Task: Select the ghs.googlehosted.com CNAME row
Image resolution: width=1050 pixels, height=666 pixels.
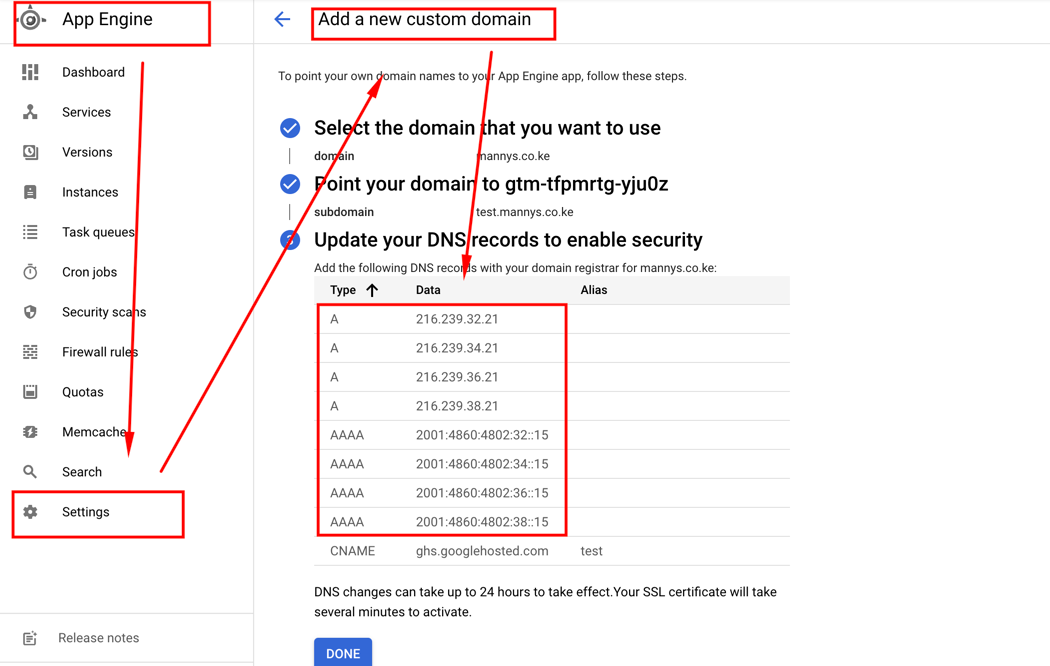Action: point(482,551)
